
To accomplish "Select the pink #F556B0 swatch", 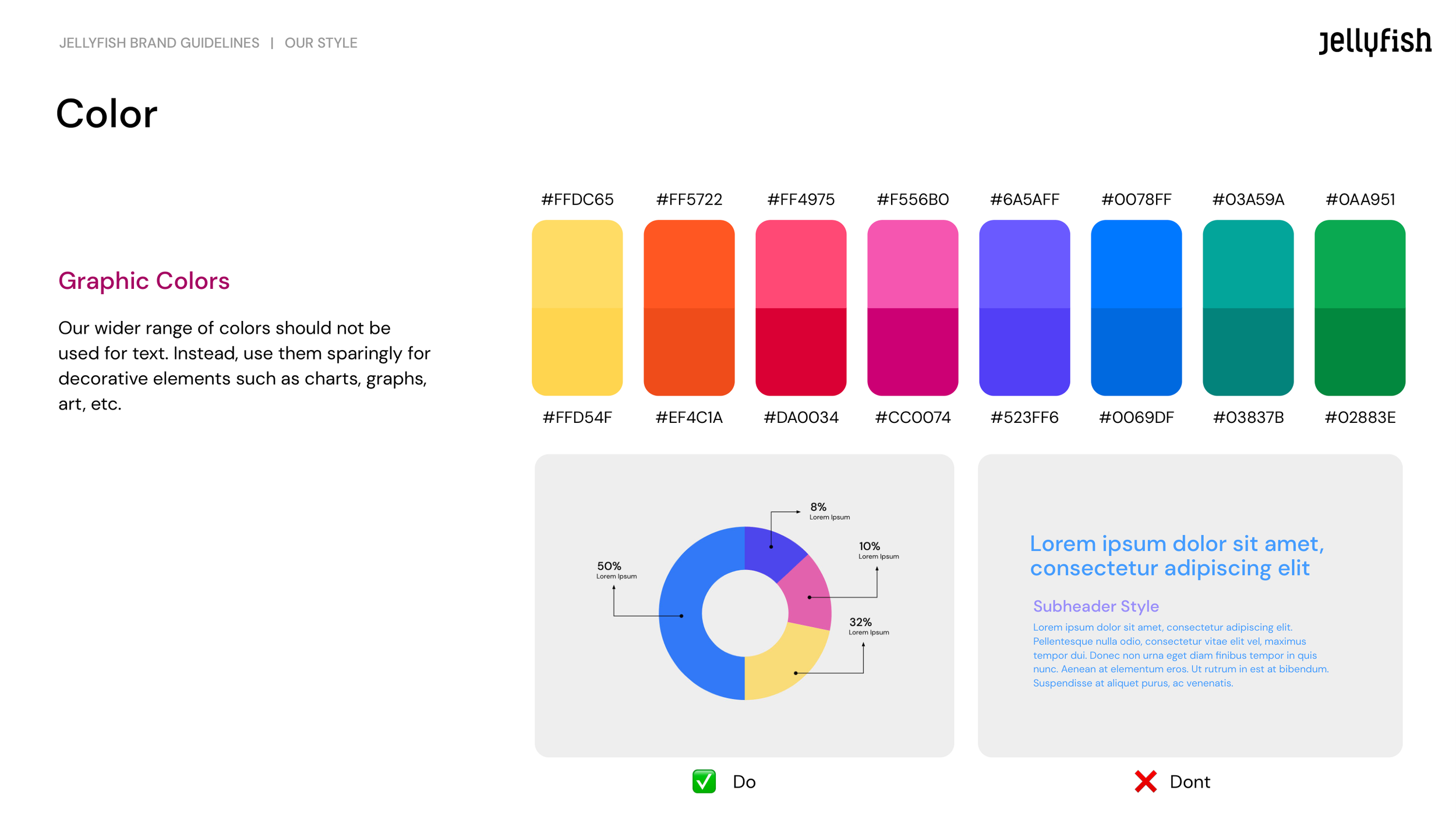I will [x=913, y=264].
